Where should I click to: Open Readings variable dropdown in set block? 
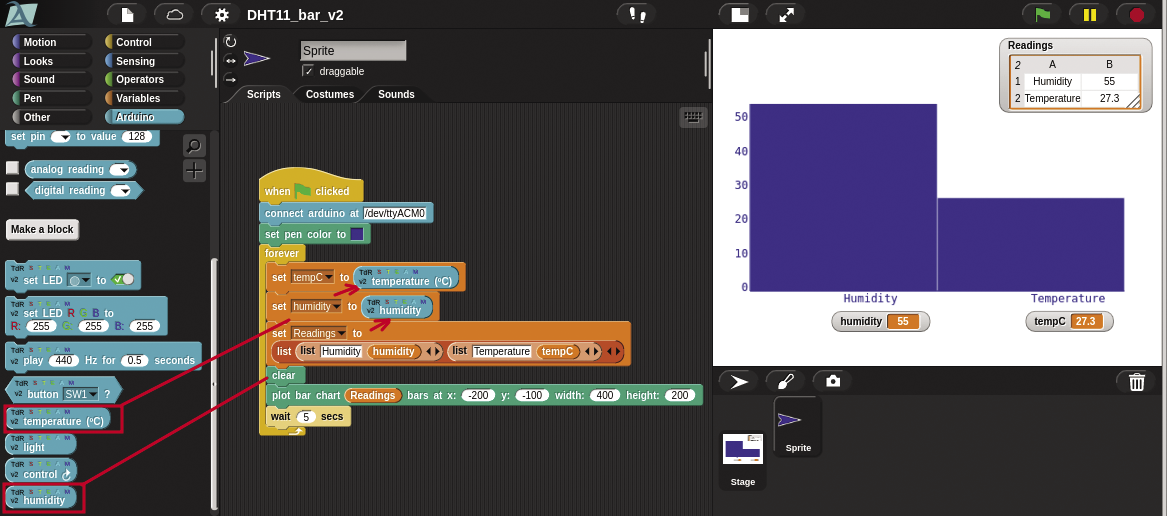click(x=341, y=333)
